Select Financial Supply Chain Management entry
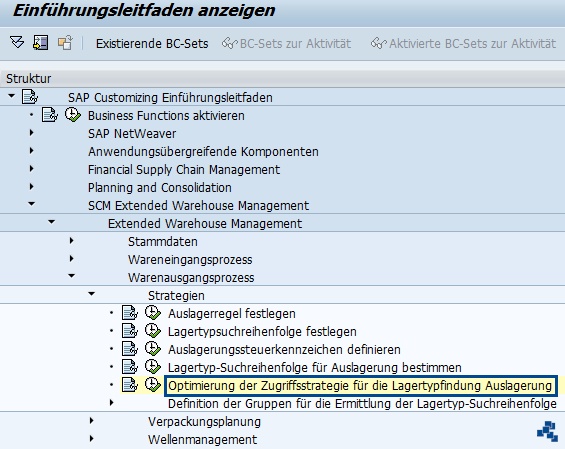 tap(184, 170)
